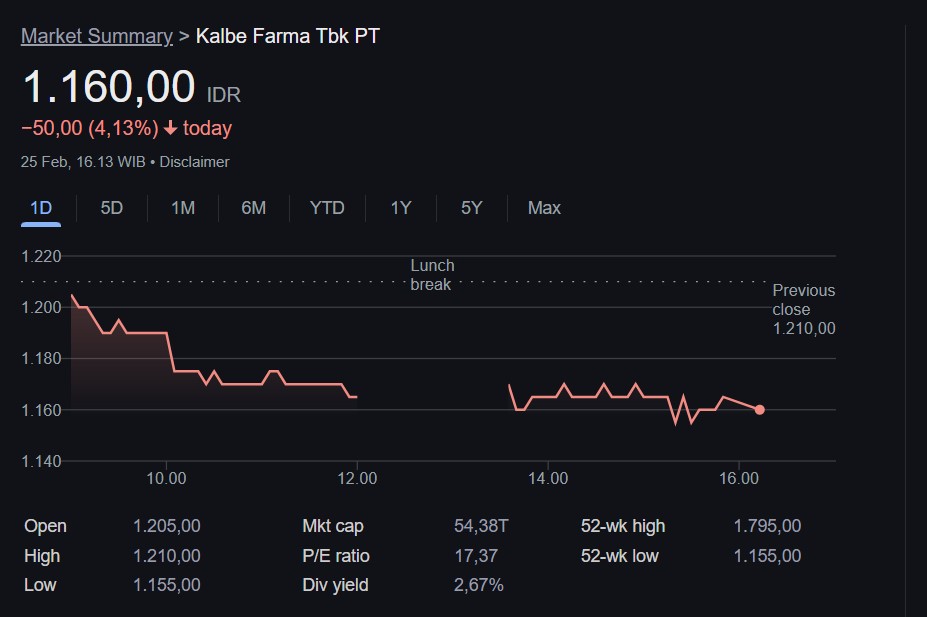The height and width of the screenshot is (617, 927).
Task: Select the 6M time range tab
Action: [x=254, y=208]
